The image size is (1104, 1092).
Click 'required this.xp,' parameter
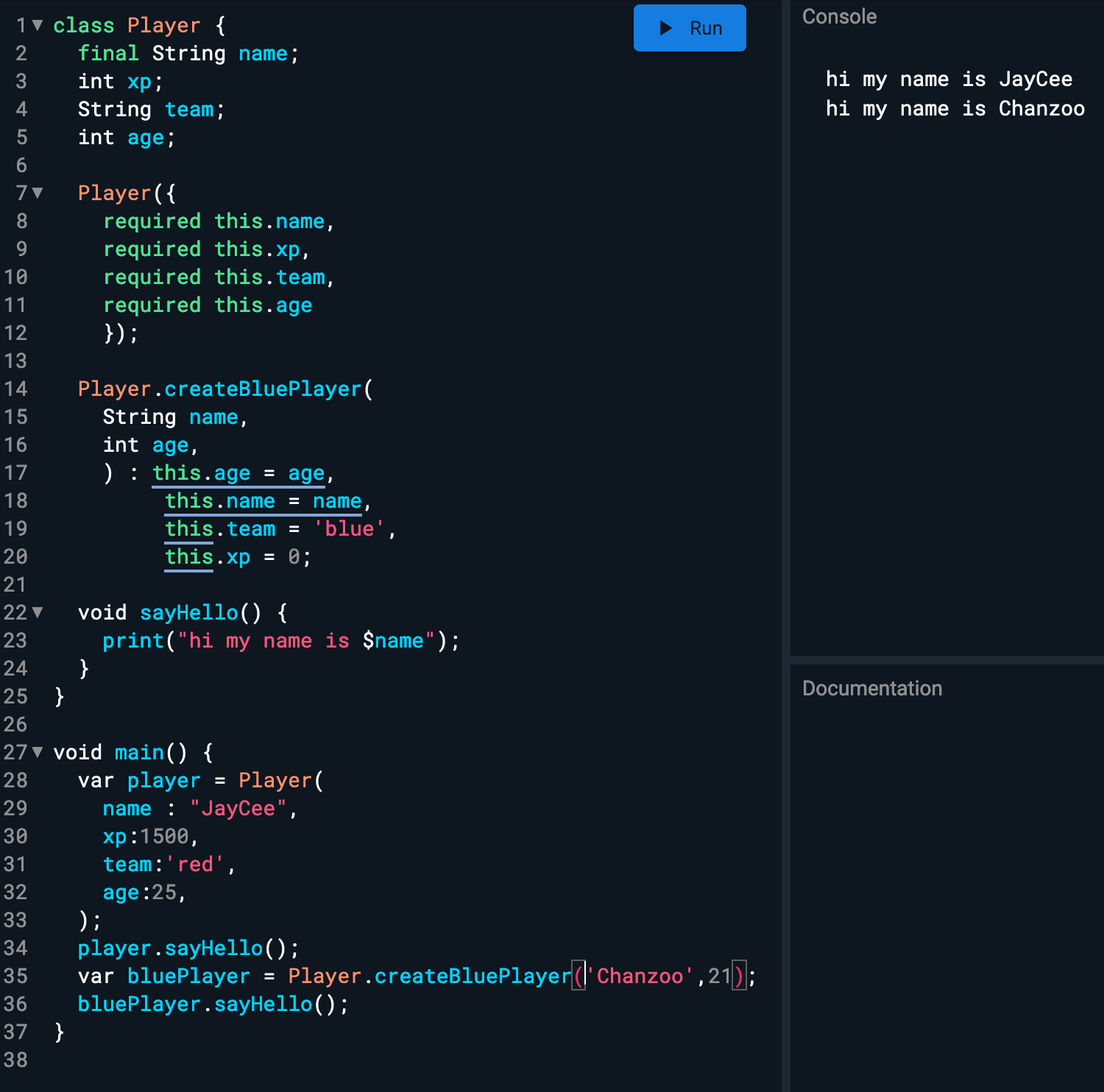207,249
